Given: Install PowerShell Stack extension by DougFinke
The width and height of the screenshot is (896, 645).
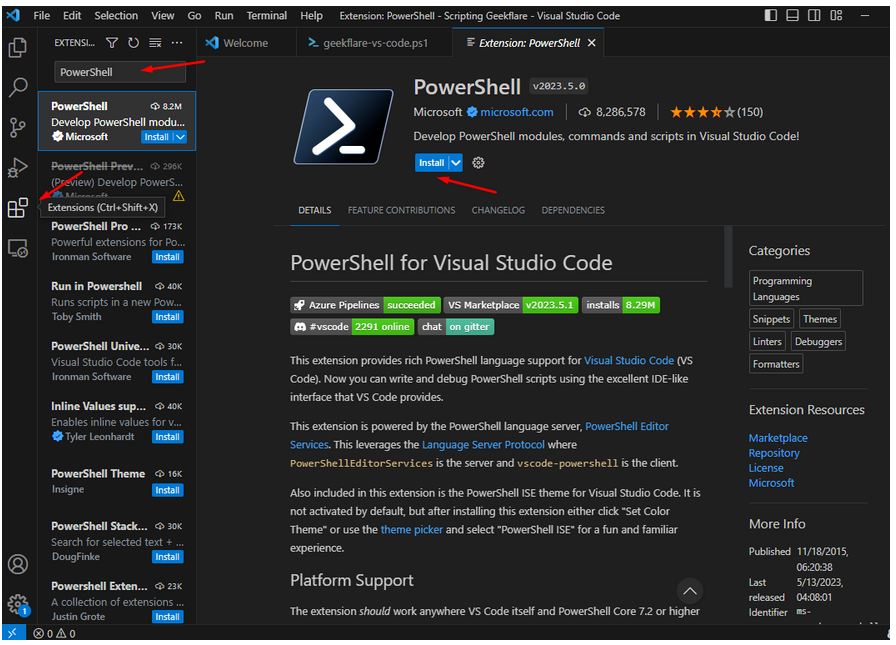Looking at the screenshot, I should tap(167, 557).
